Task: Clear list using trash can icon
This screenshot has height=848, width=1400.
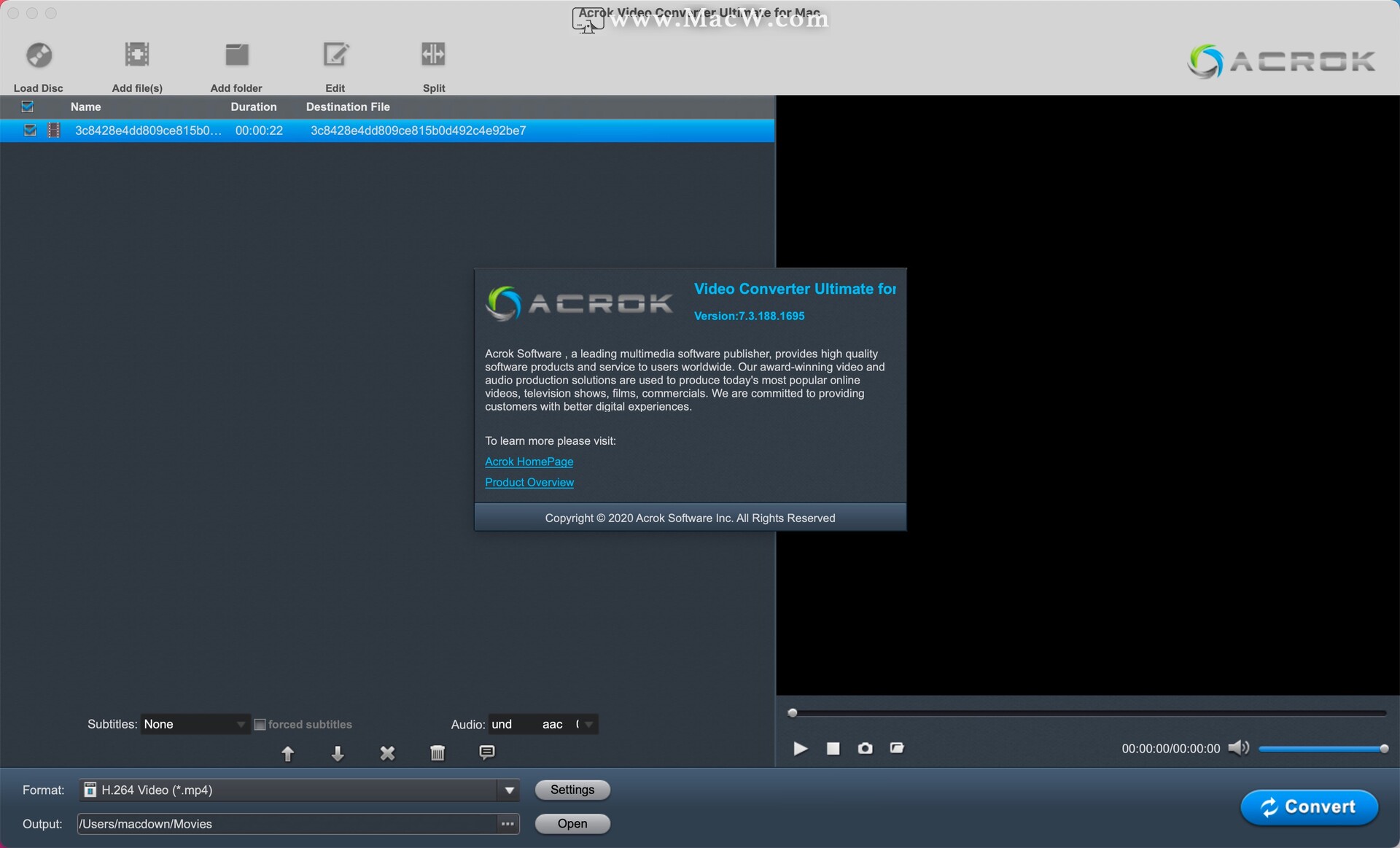Action: point(437,752)
